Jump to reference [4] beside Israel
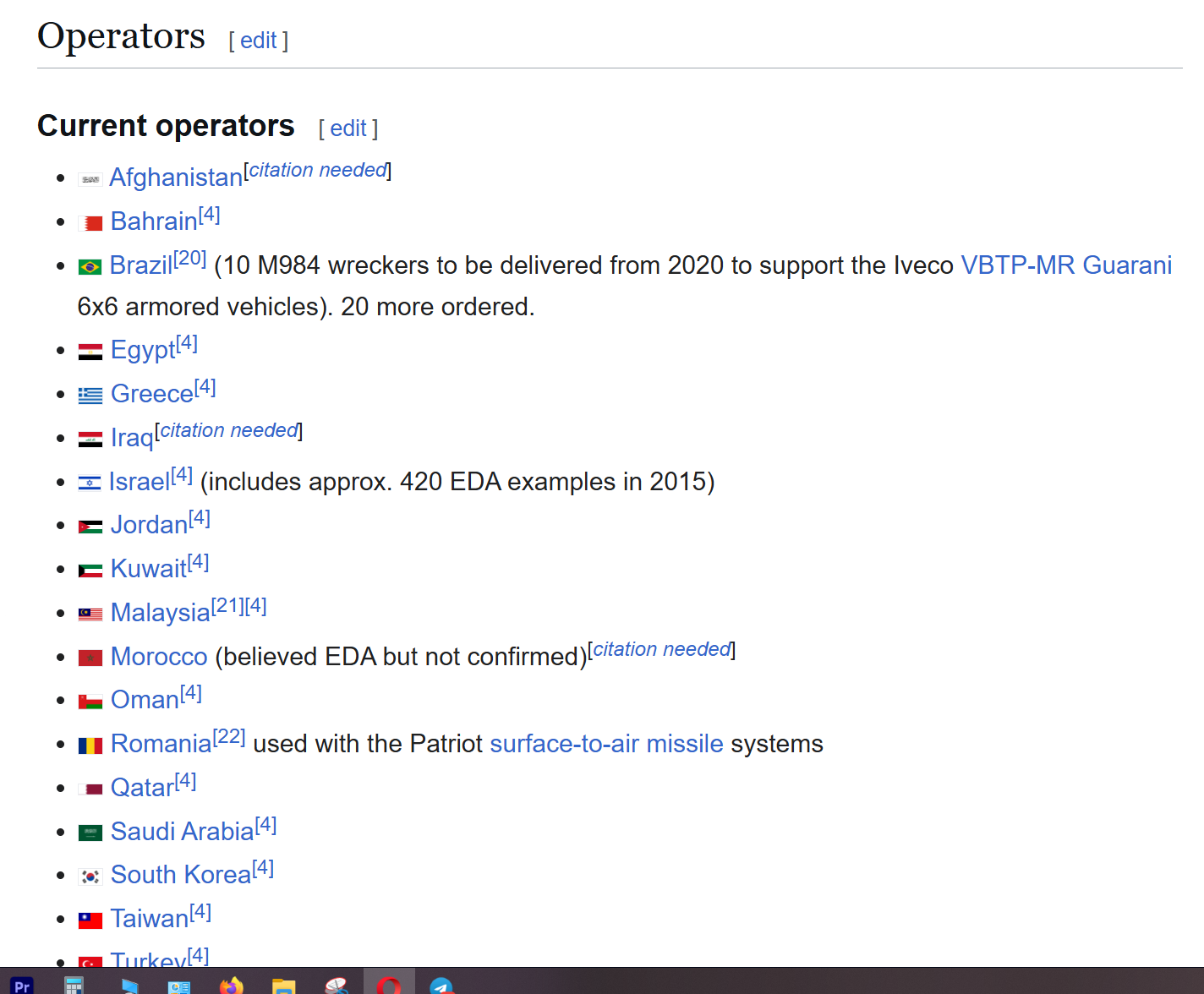This screenshot has width=1204, height=994. click(182, 475)
